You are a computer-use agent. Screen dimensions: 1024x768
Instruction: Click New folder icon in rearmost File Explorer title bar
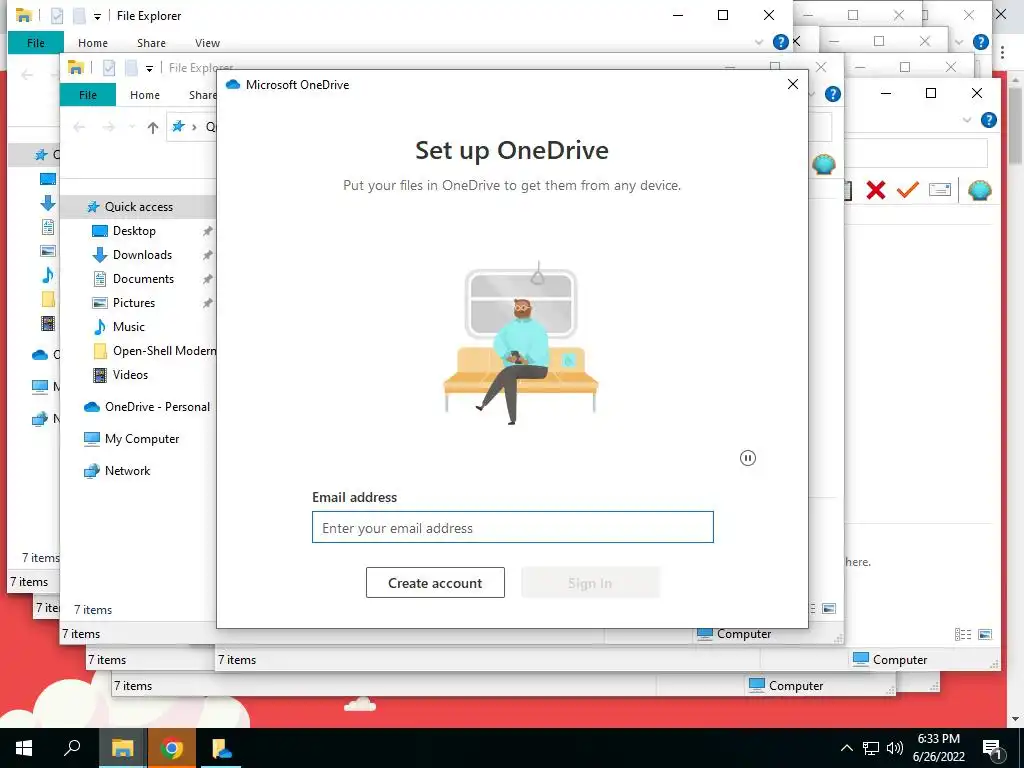pos(78,16)
